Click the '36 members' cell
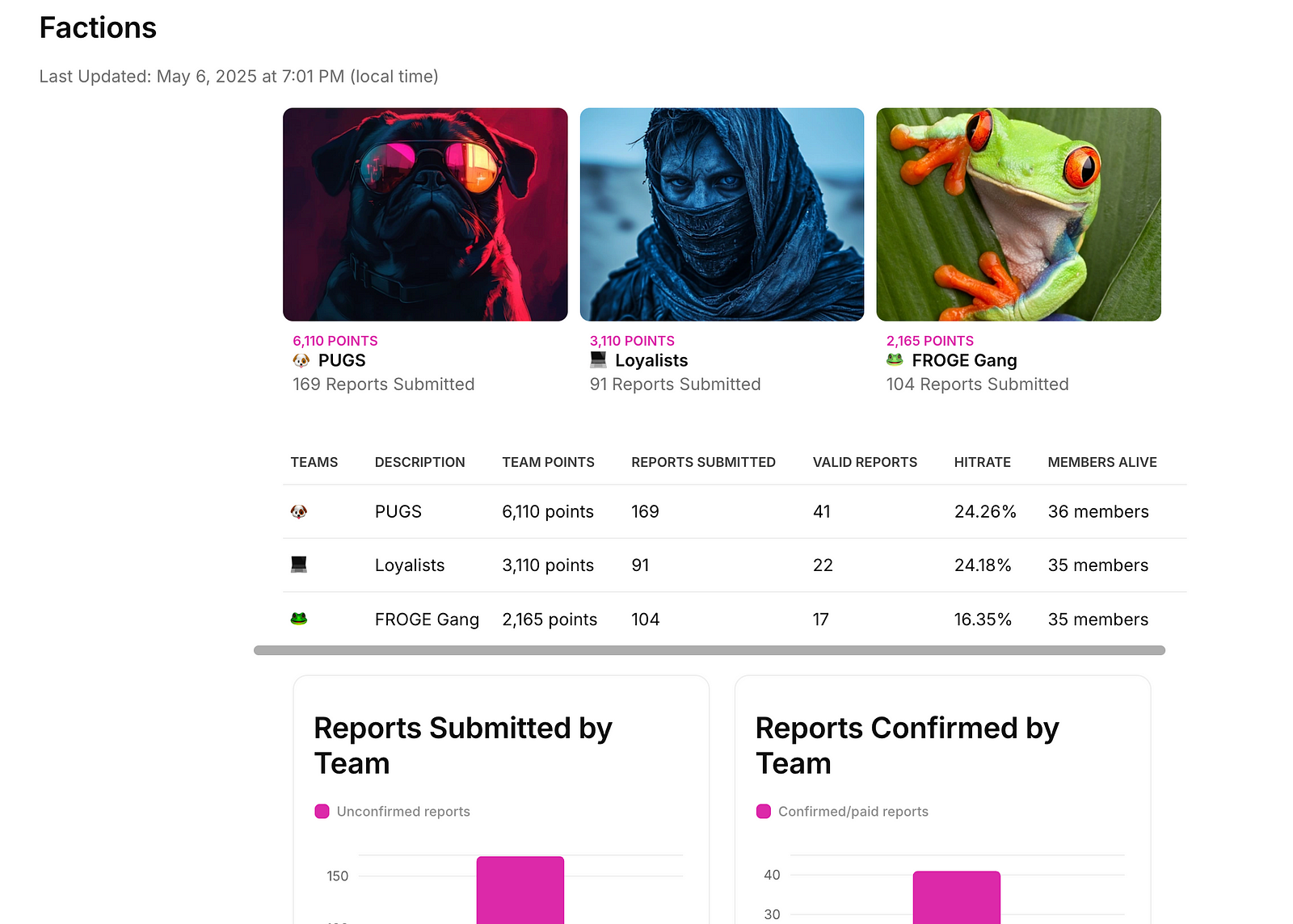The height and width of the screenshot is (924, 1293). [x=1098, y=511]
